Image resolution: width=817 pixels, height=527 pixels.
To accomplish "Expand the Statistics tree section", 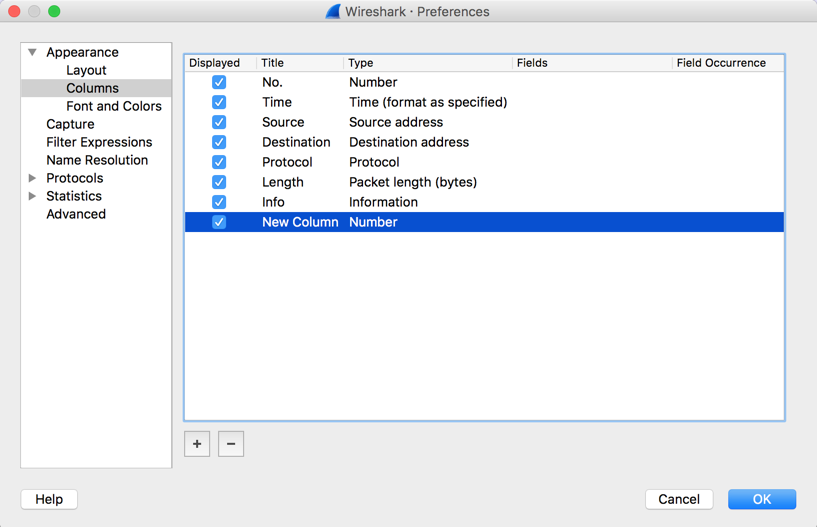I will [x=32, y=196].
